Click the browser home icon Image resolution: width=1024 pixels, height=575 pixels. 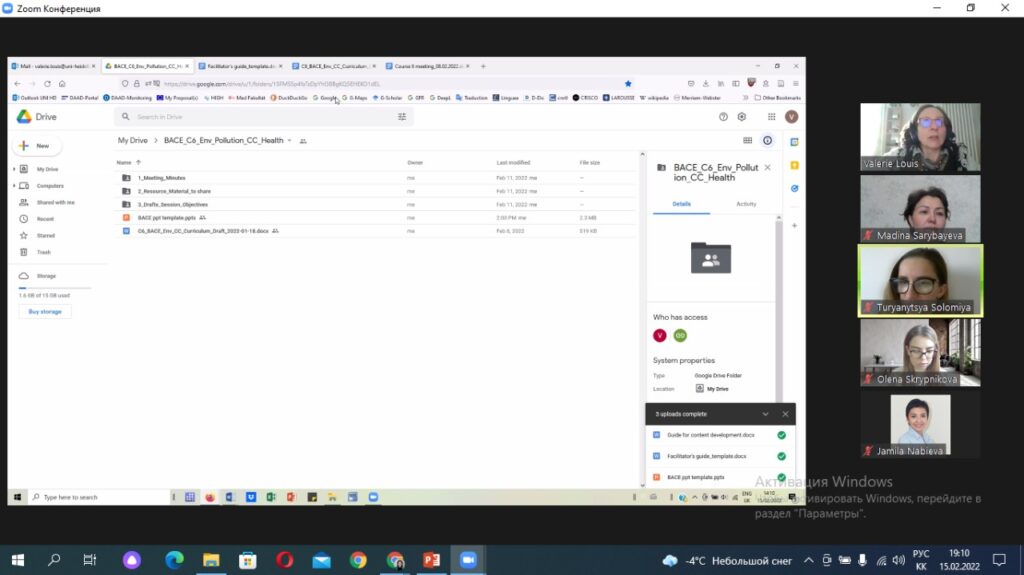tap(62, 84)
